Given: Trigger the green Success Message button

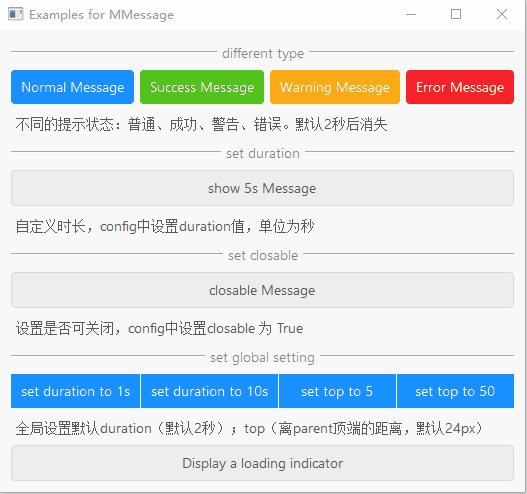Looking at the screenshot, I should coord(202,87).
